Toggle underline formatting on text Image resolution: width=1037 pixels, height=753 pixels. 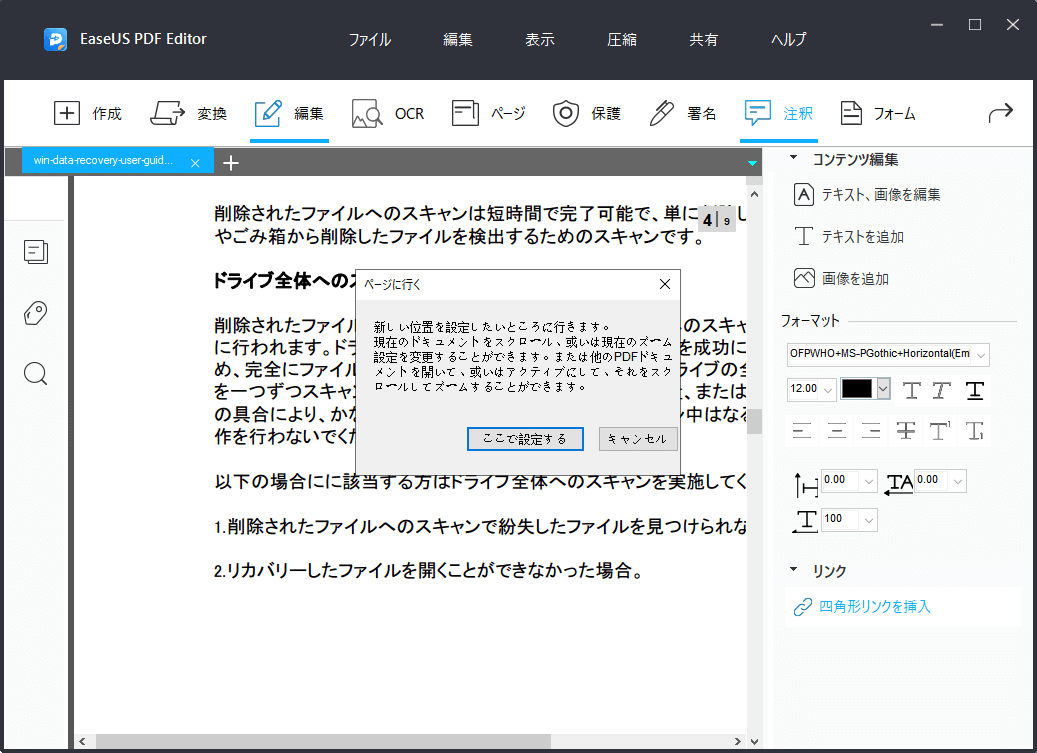pos(974,391)
